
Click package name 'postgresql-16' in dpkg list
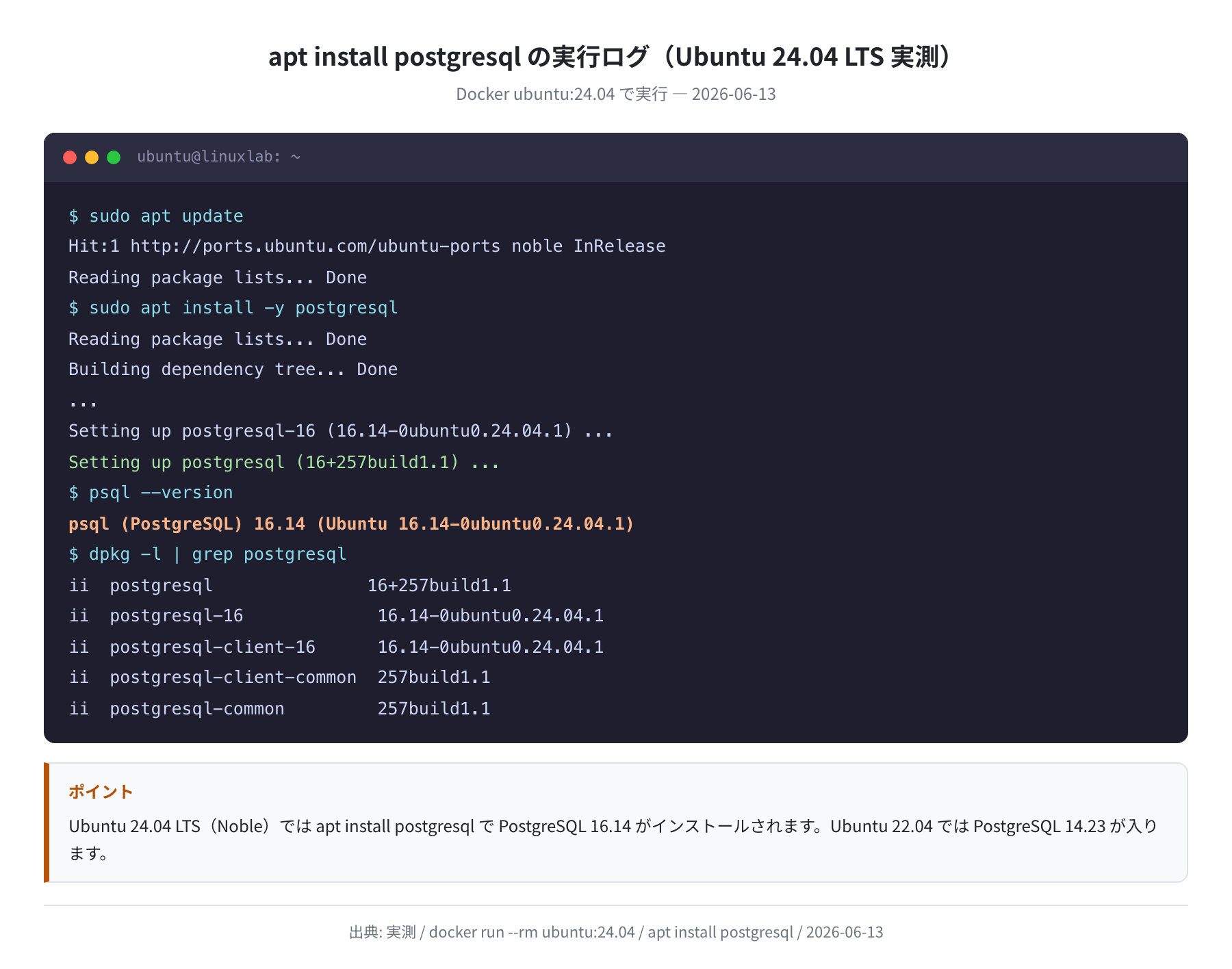(177, 616)
